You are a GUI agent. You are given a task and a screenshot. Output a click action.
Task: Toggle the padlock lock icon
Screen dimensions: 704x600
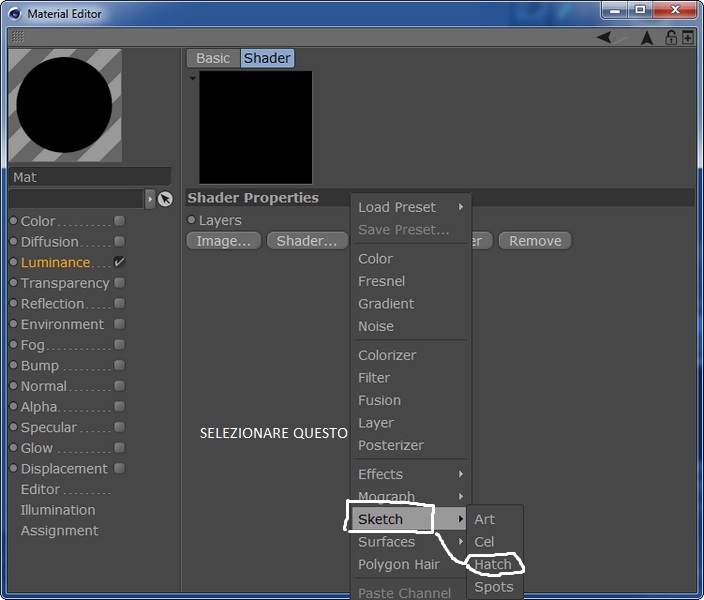671,38
